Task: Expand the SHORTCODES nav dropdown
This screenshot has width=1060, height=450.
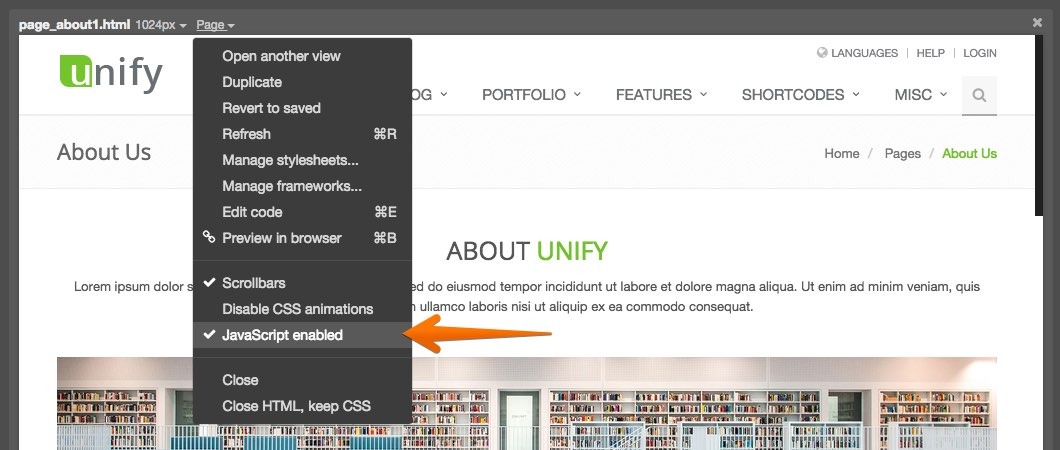Action: (801, 95)
